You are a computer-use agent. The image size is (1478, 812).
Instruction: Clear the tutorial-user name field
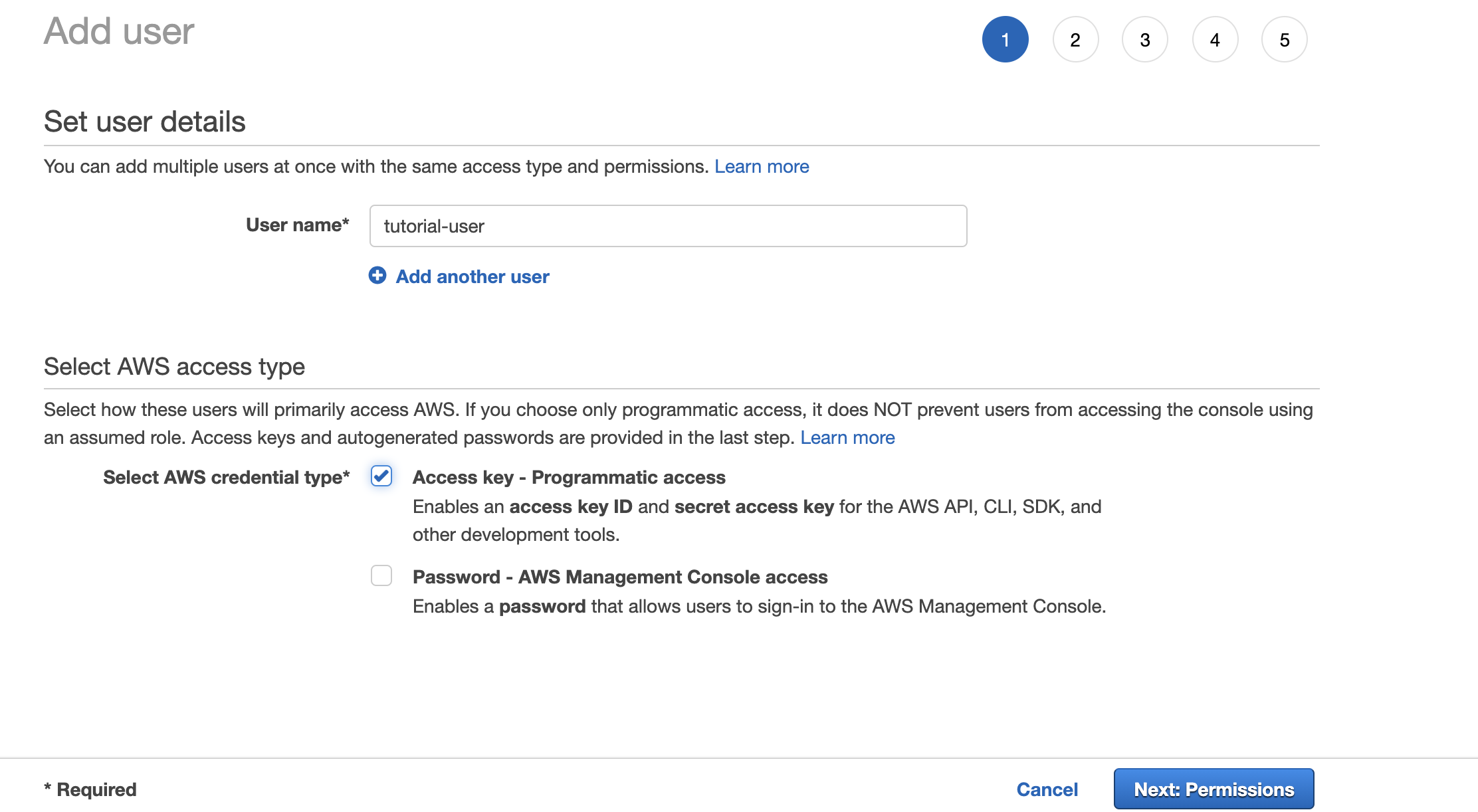668,225
